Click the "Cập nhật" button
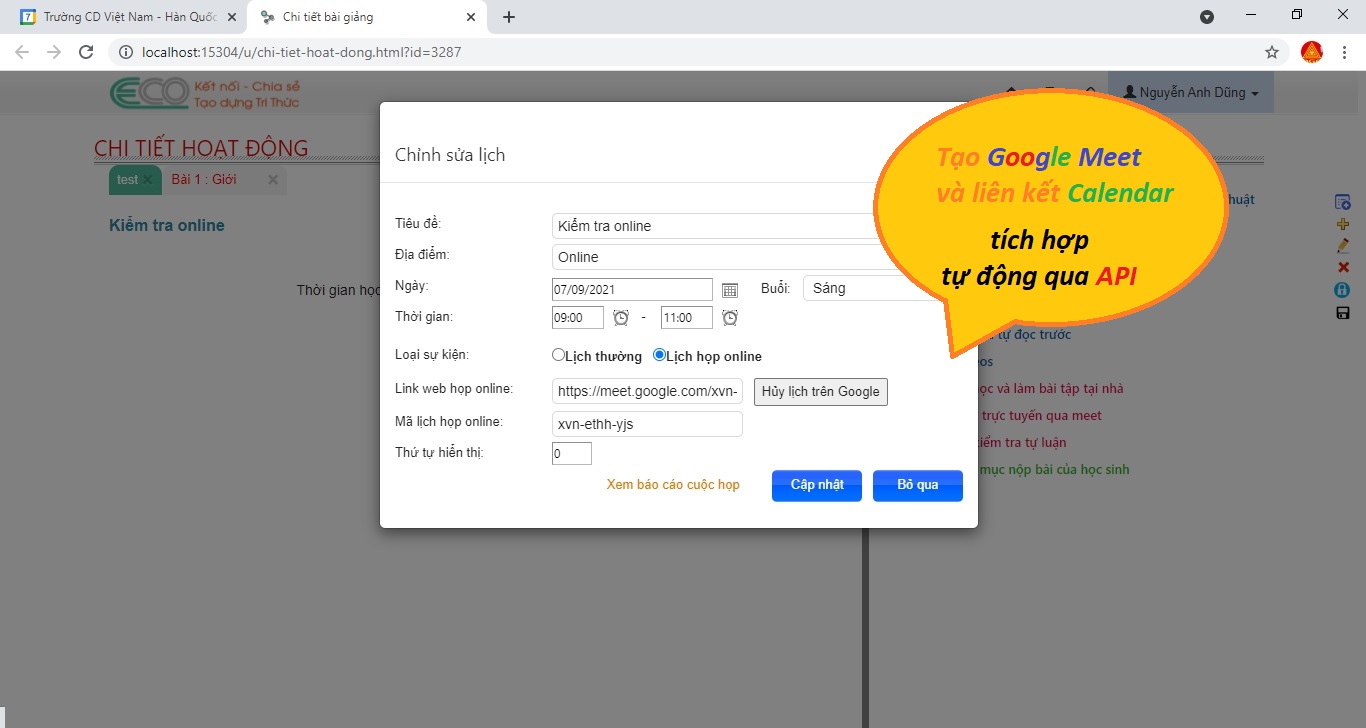The image size is (1366, 728). [x=817, y=485]
